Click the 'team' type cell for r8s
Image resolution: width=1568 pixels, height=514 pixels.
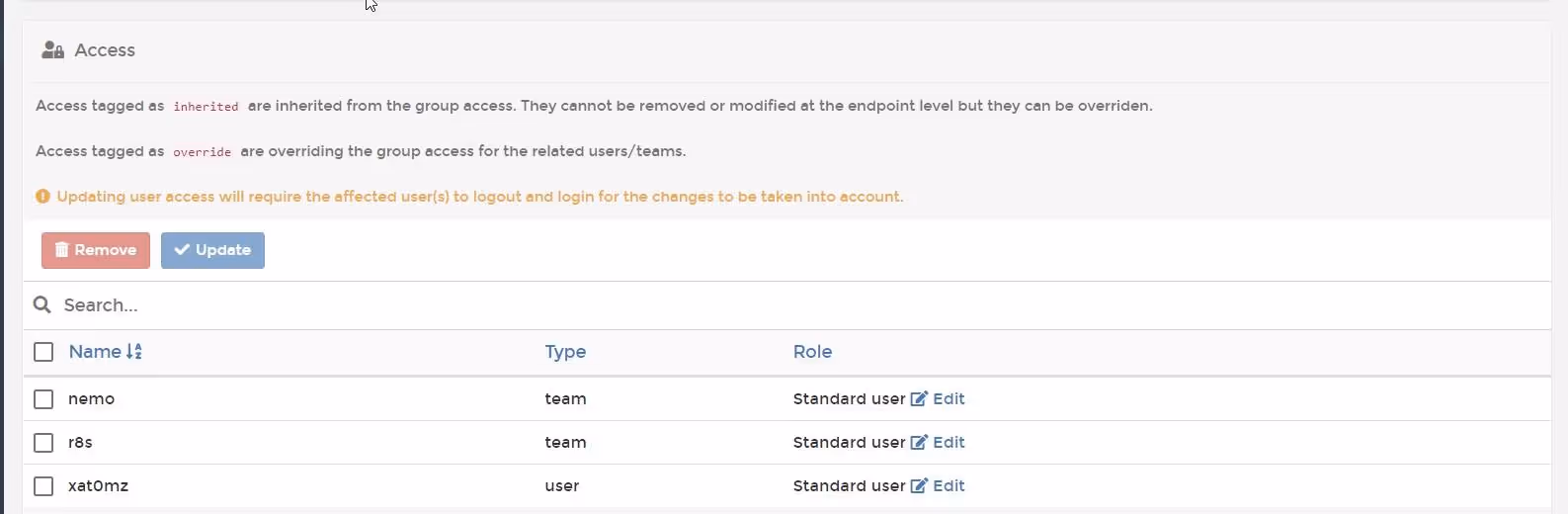click(x=565, y=443)
